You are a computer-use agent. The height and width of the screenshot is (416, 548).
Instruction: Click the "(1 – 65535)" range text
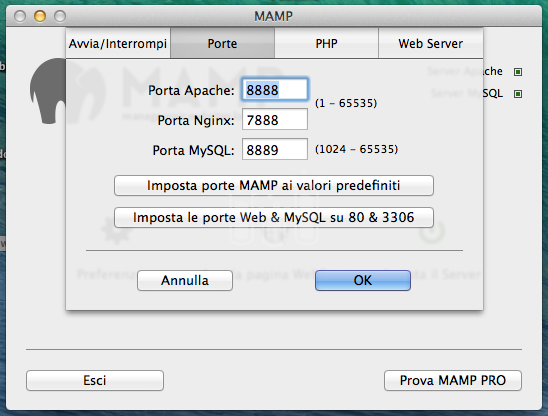[x=346, y=103]
